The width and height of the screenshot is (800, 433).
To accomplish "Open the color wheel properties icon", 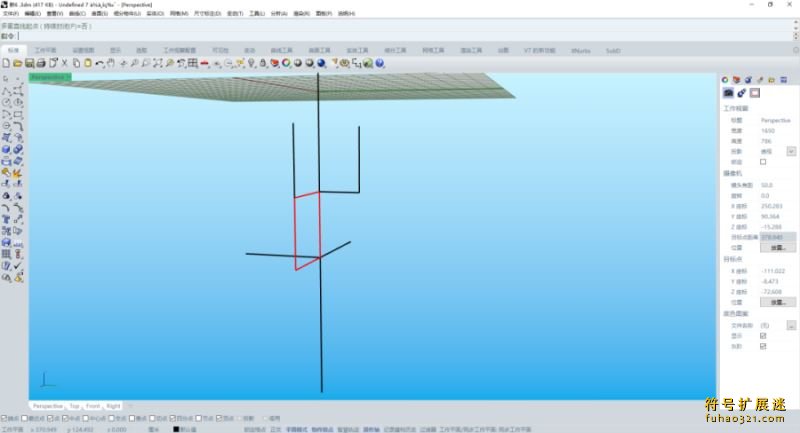I will tap(286, 63).
